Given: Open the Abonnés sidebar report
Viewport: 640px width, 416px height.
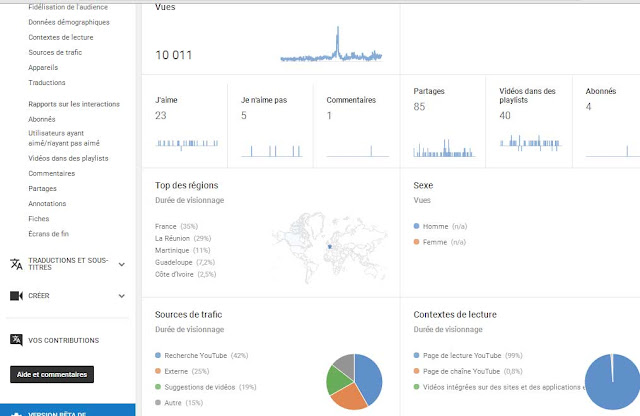Looking at the screenshot, I should (42, 119).
